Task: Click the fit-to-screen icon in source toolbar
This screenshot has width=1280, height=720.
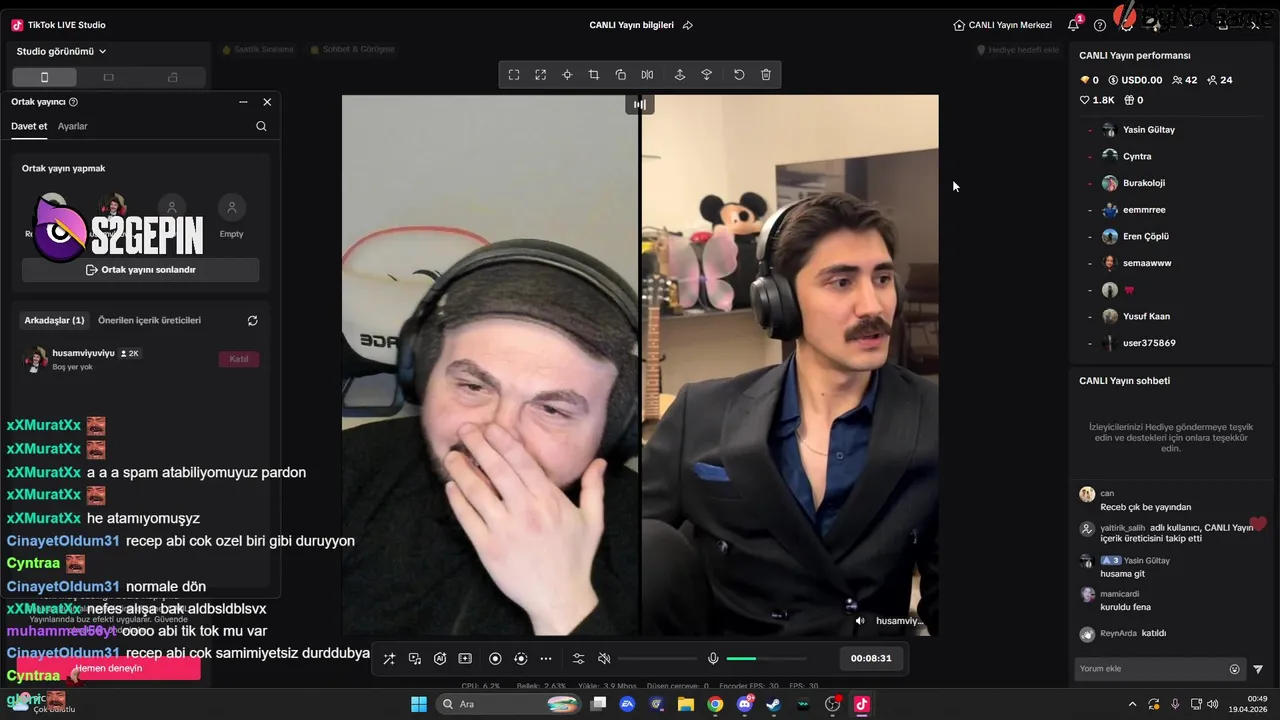Action: click(x=514, y=75)
